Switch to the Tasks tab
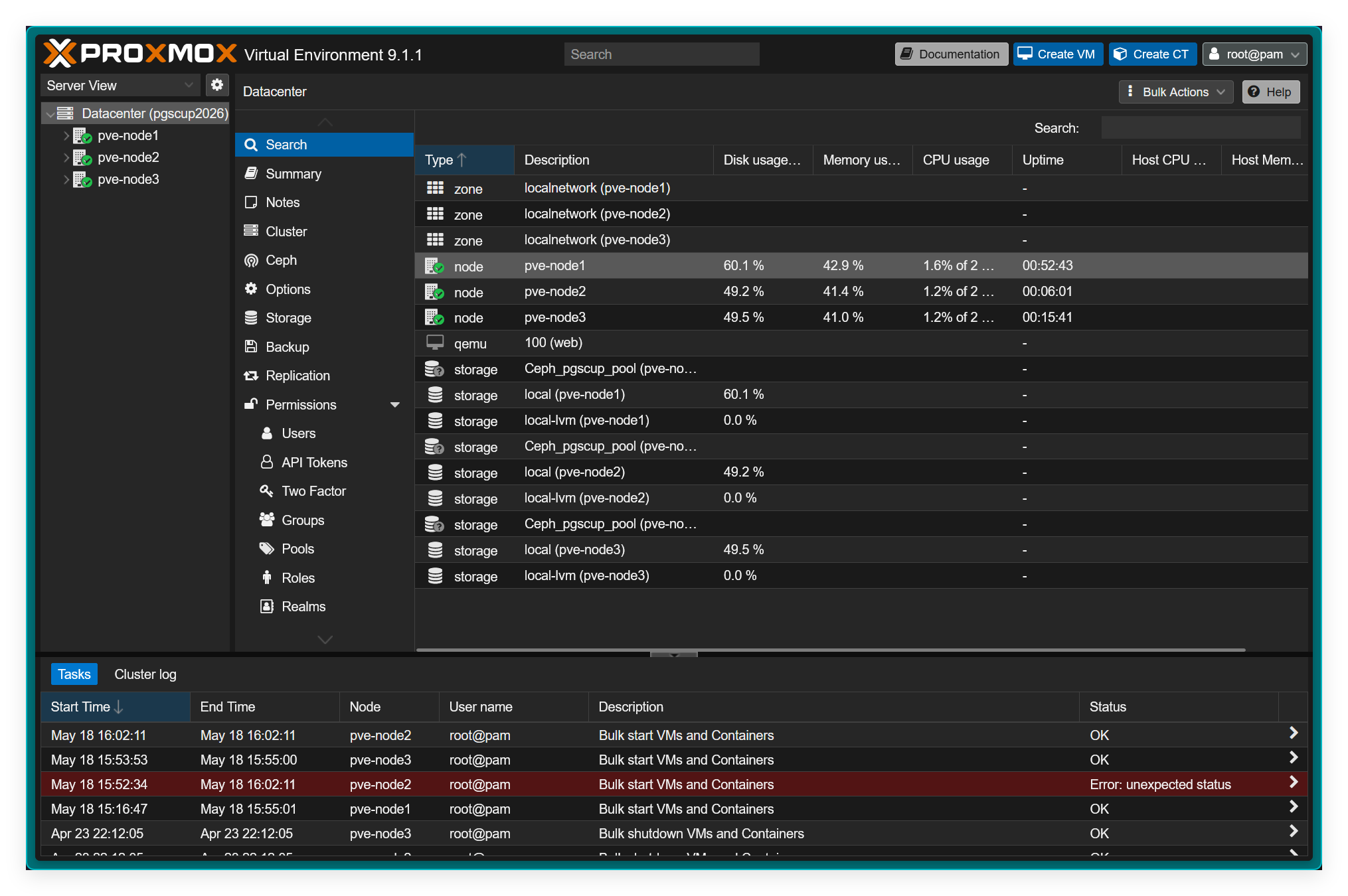 (74, 674)
